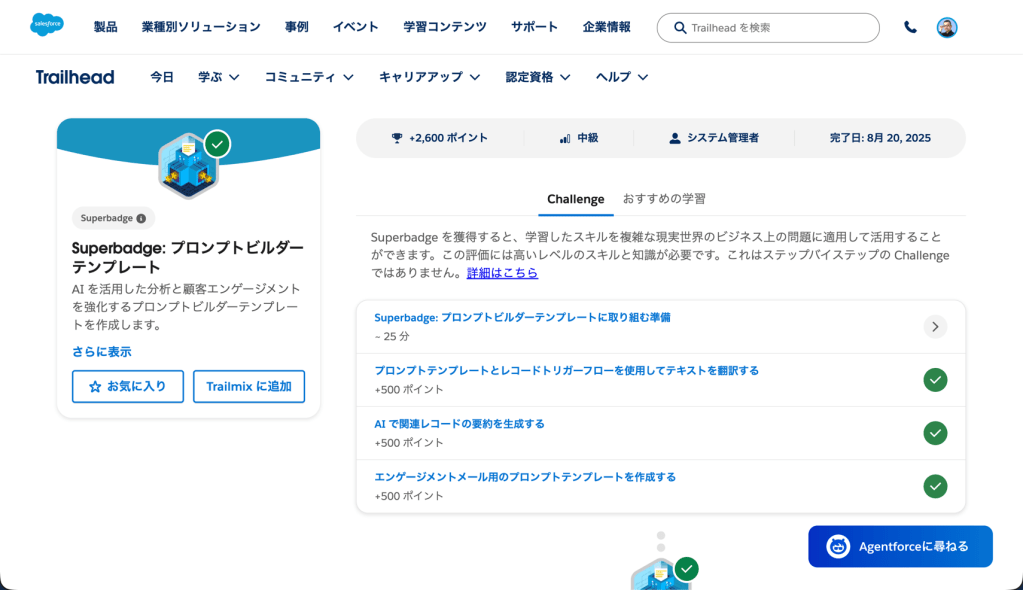Add to favorites with お気に入り button

click(x=128, y=386)
